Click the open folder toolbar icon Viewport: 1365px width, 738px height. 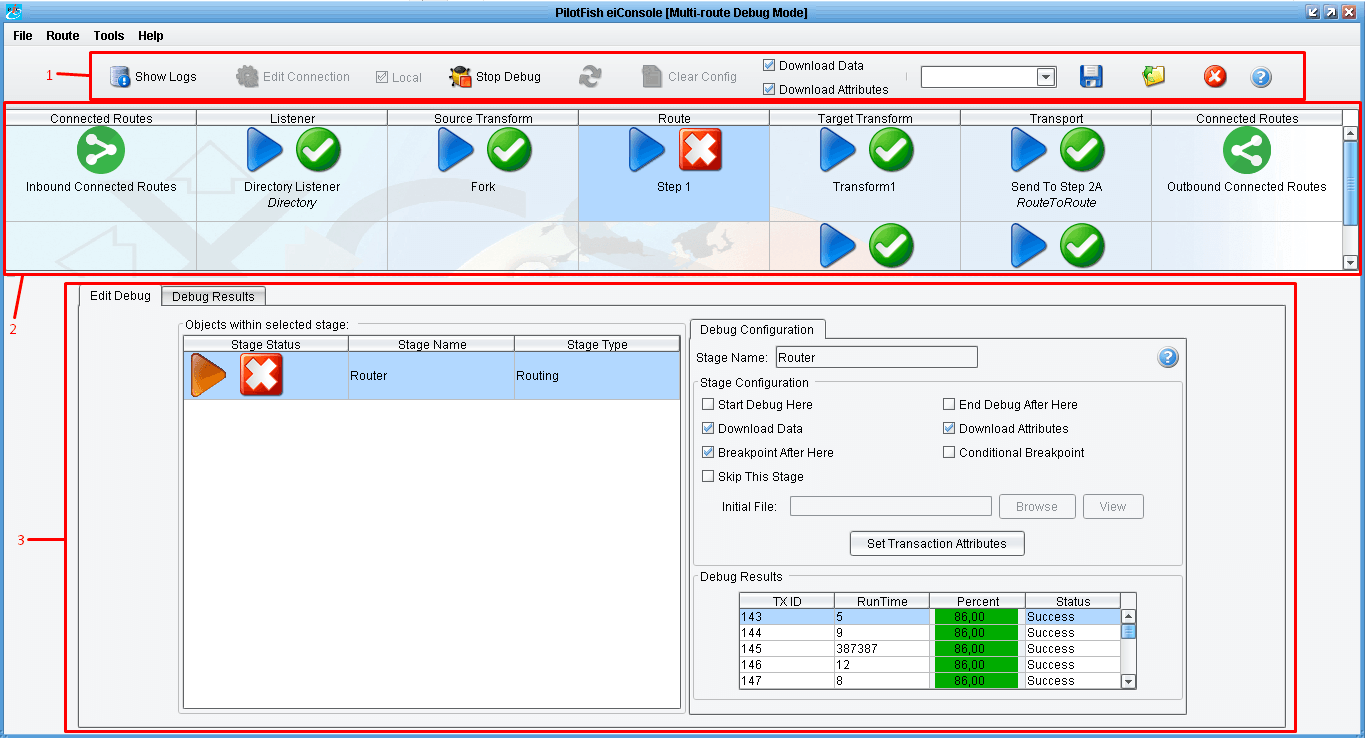coord(1154,76)
